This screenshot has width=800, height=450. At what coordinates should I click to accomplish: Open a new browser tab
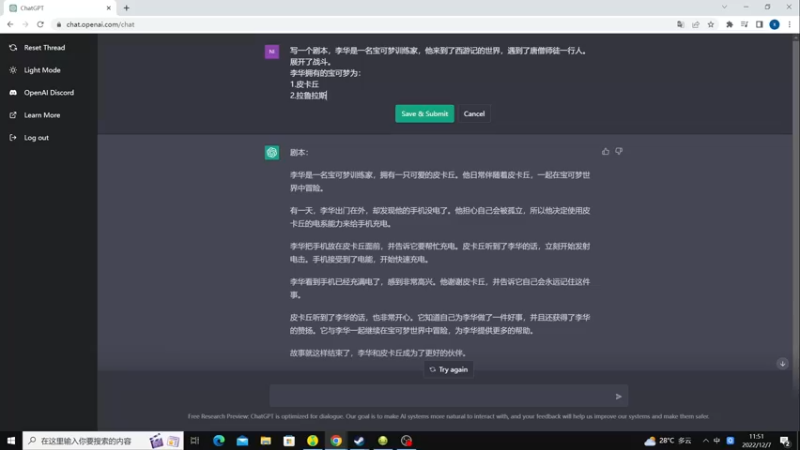point(127,8)
